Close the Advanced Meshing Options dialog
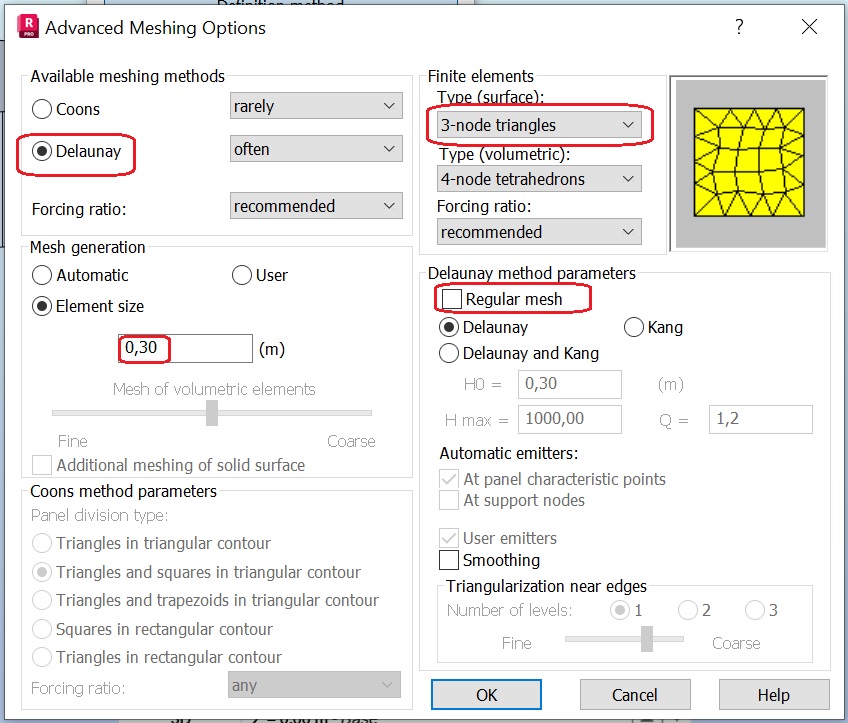The width and height of the screenshot is (848, 723). pos(809,26)
